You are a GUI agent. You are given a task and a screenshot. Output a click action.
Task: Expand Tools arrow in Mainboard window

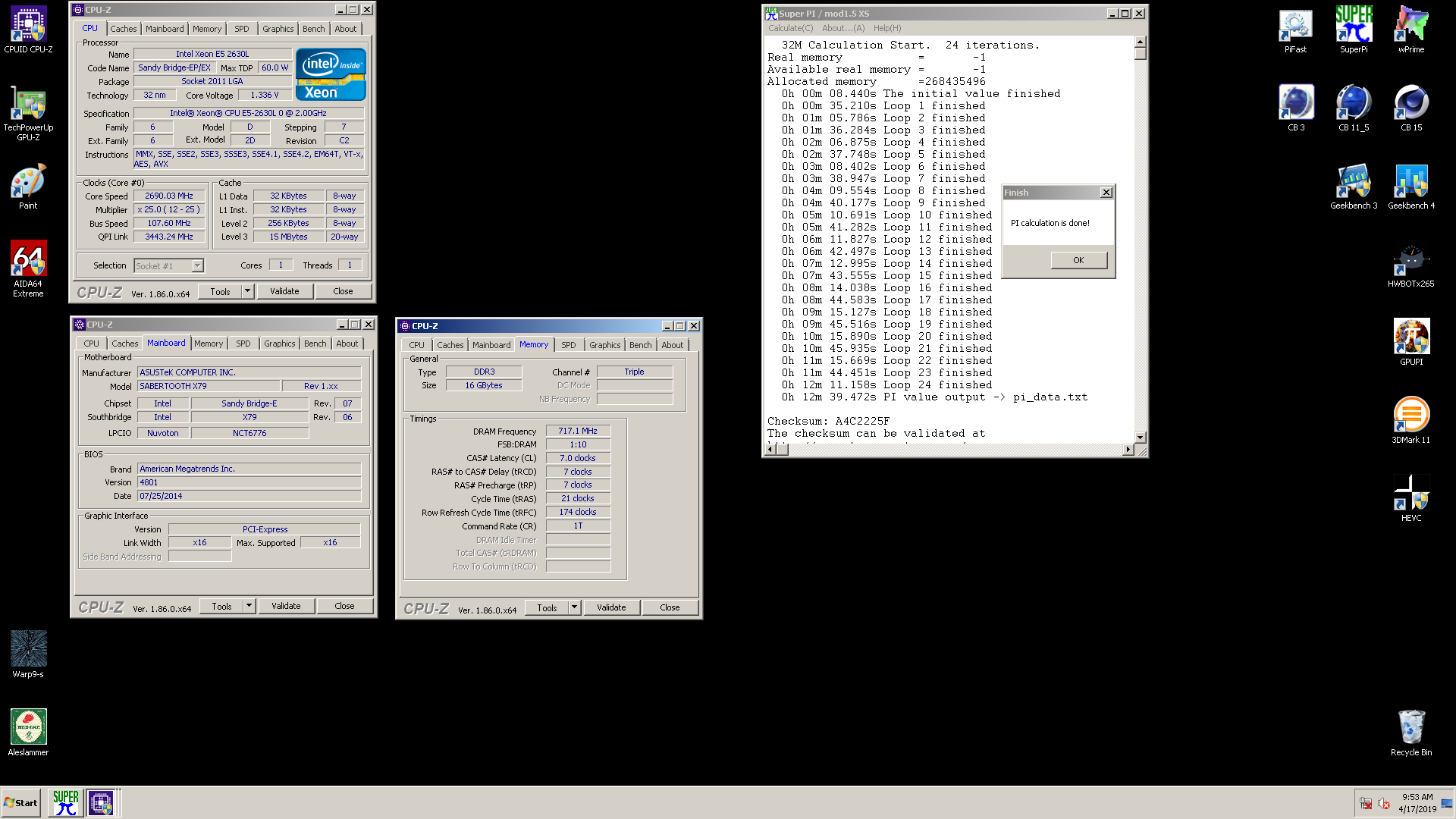pyautogui.click(x=249, y=606)
